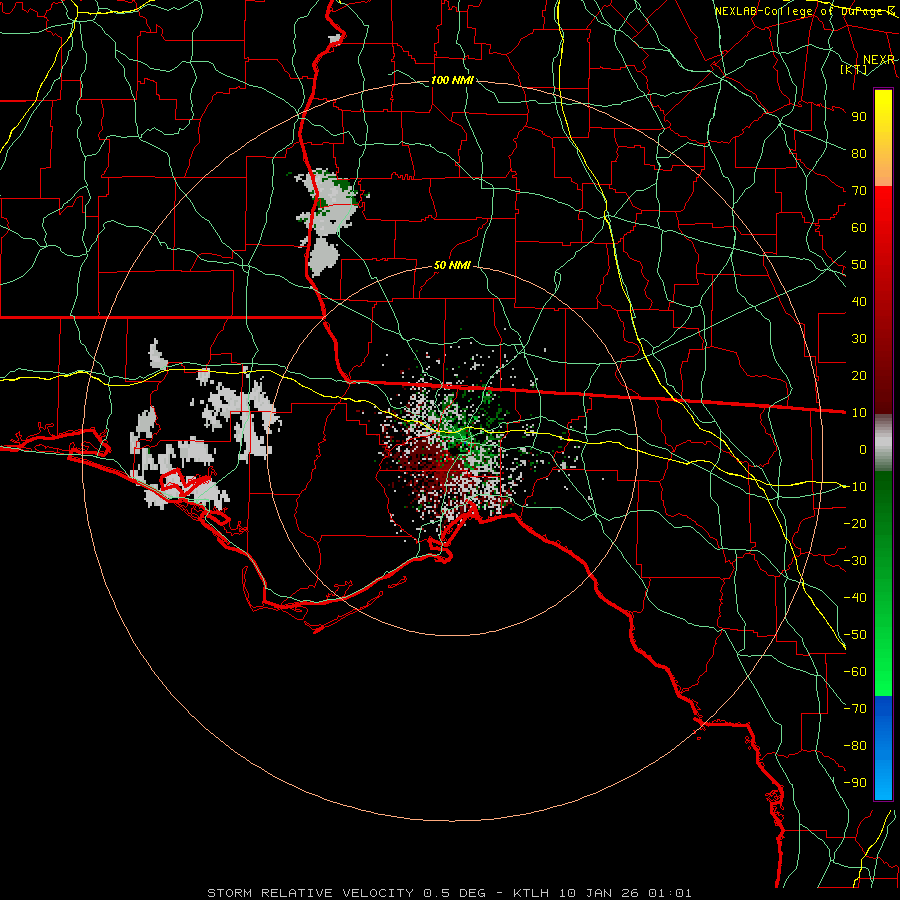Screen dimensions: 900x900
Task: Click the 20 value on the velocity scale
Action: (859, 376)
